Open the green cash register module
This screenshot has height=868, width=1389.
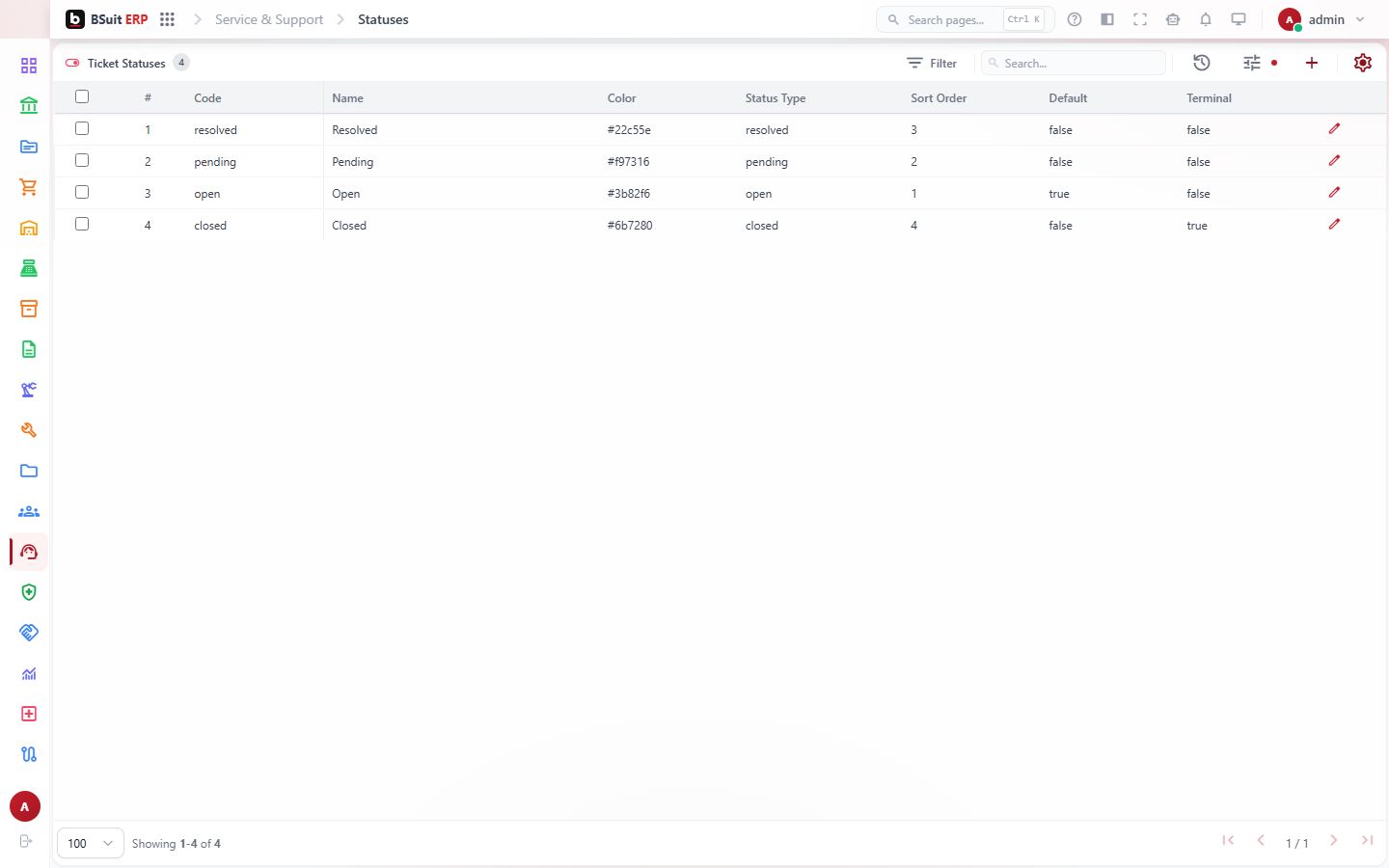29,268
